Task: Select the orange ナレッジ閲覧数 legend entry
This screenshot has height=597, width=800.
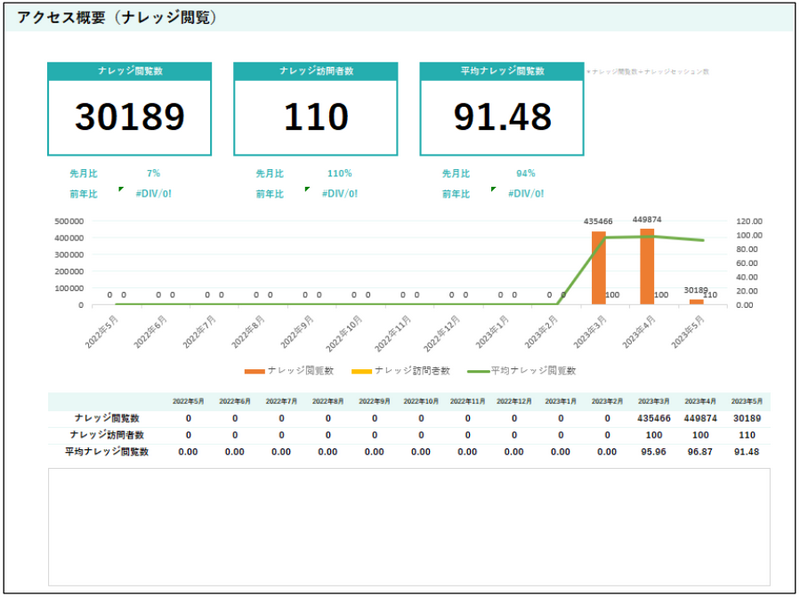Action: (289, 371)
